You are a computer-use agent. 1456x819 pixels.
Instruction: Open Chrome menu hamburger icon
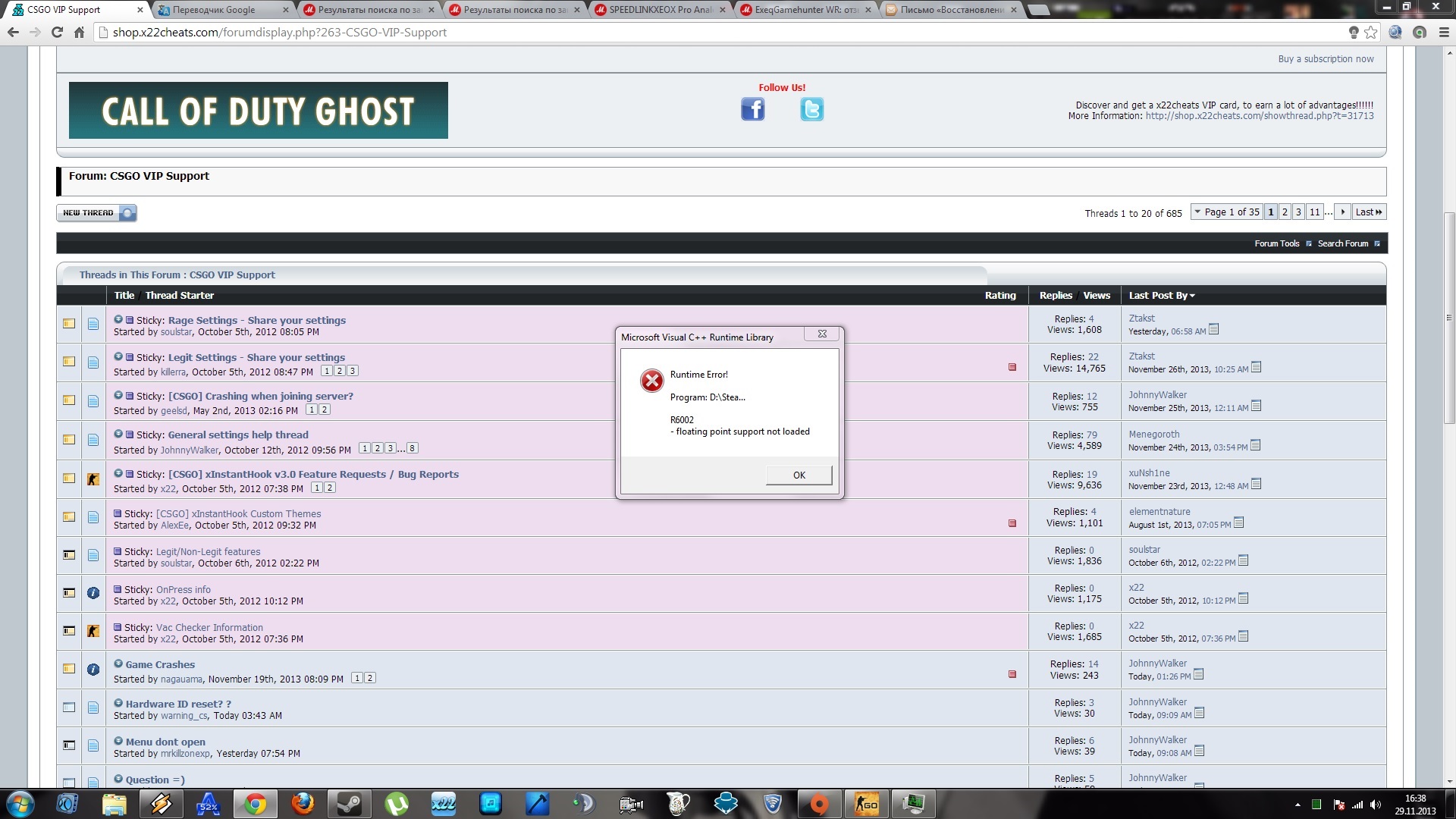pyautogui.click(x=1444, y=33)
